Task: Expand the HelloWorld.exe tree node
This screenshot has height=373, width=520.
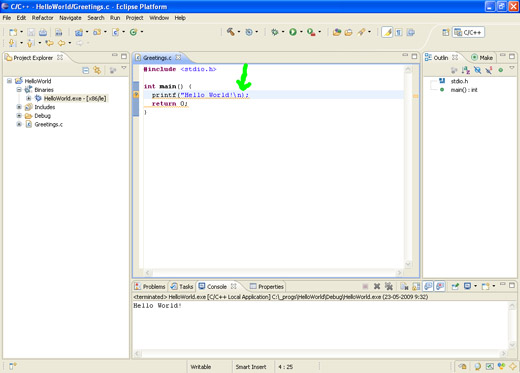Action: pyautogui.click(x=29, y=98)
